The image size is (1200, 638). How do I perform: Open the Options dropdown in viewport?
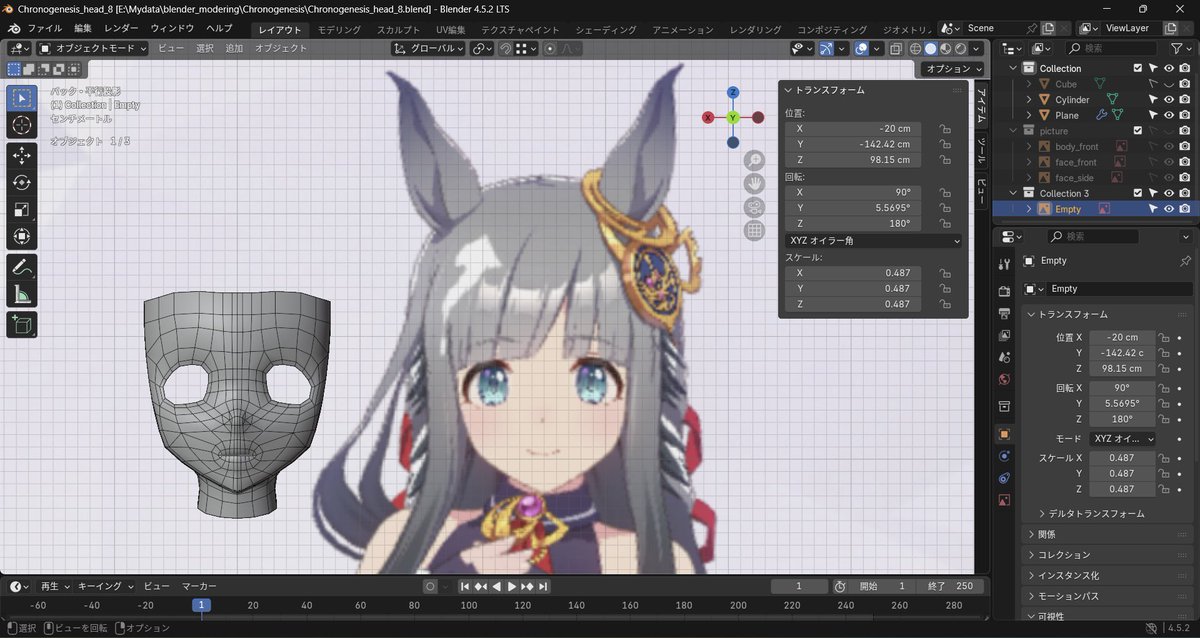click(952, 69)
